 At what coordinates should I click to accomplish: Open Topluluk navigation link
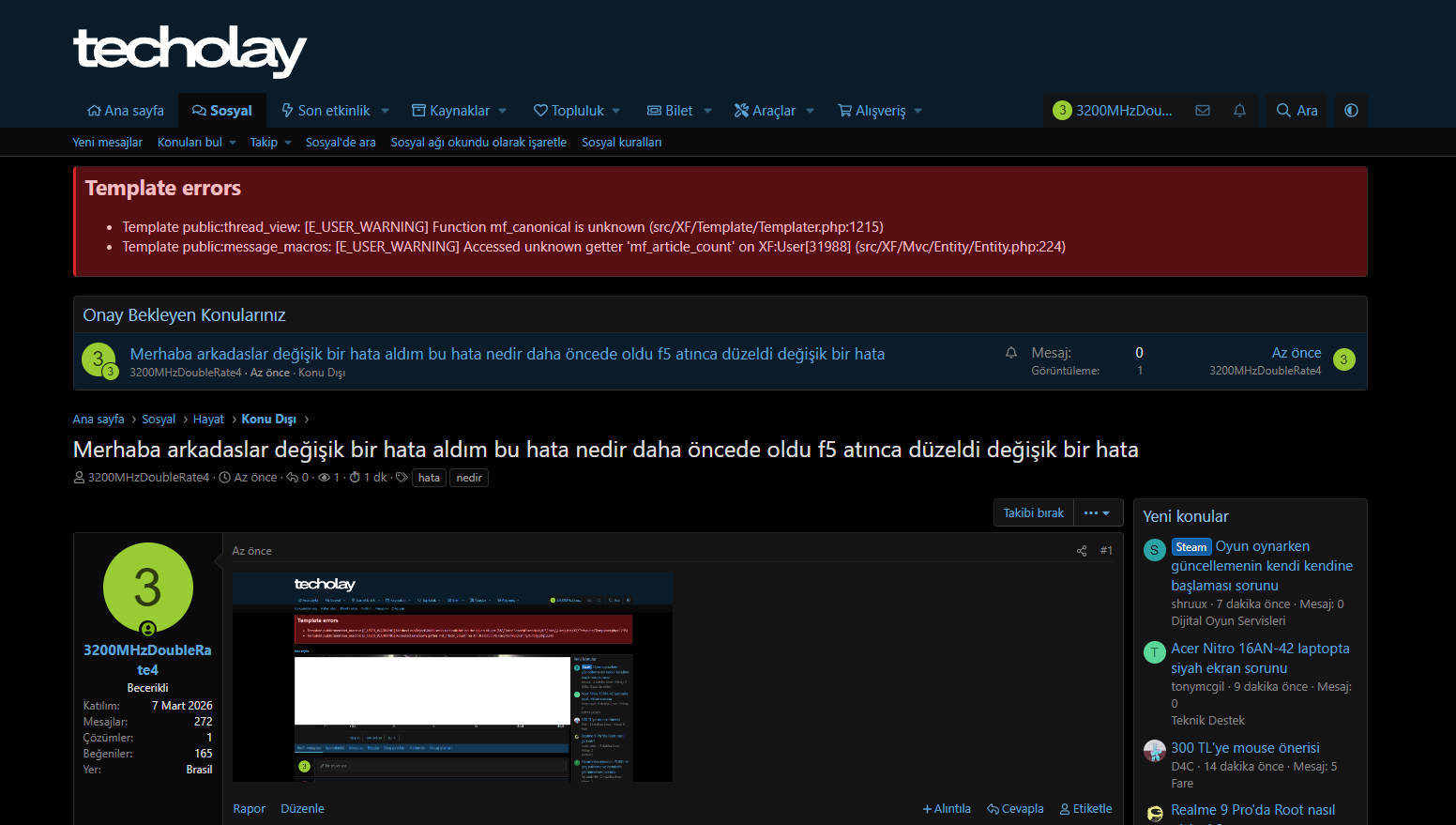pyautogui.click(x=569, y=110)
